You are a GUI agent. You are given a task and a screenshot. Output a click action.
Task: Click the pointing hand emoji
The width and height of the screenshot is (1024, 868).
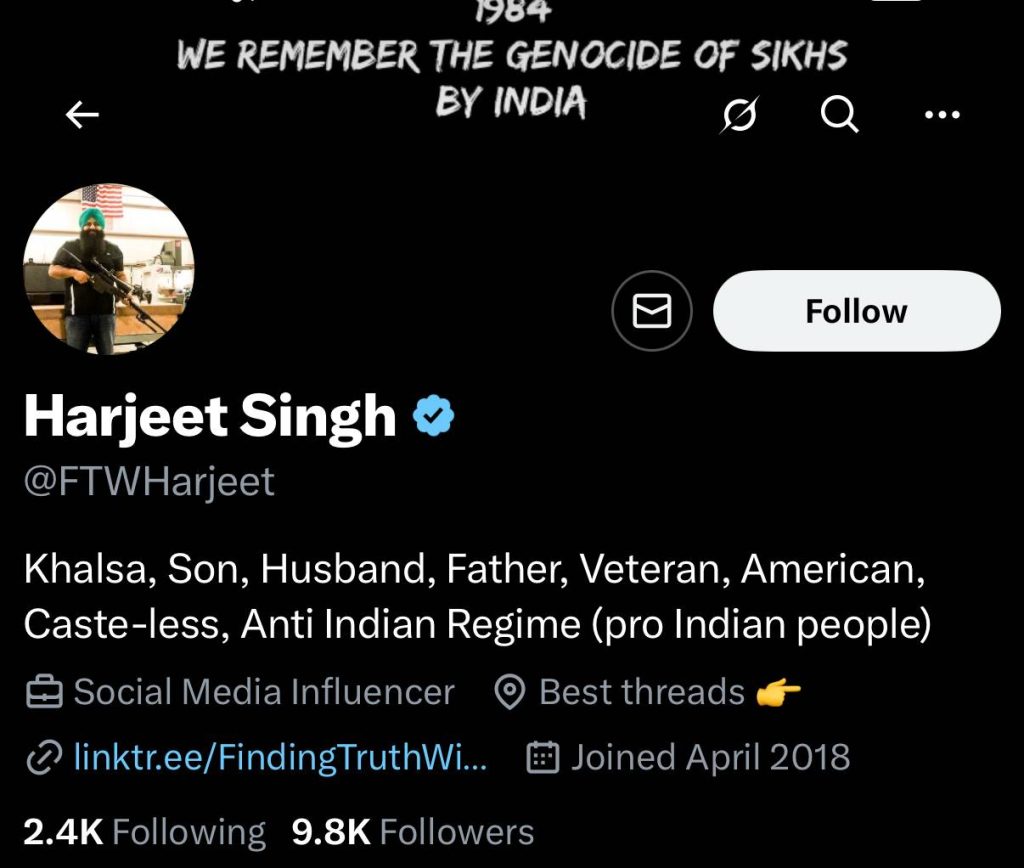click(x=779, y=692)
